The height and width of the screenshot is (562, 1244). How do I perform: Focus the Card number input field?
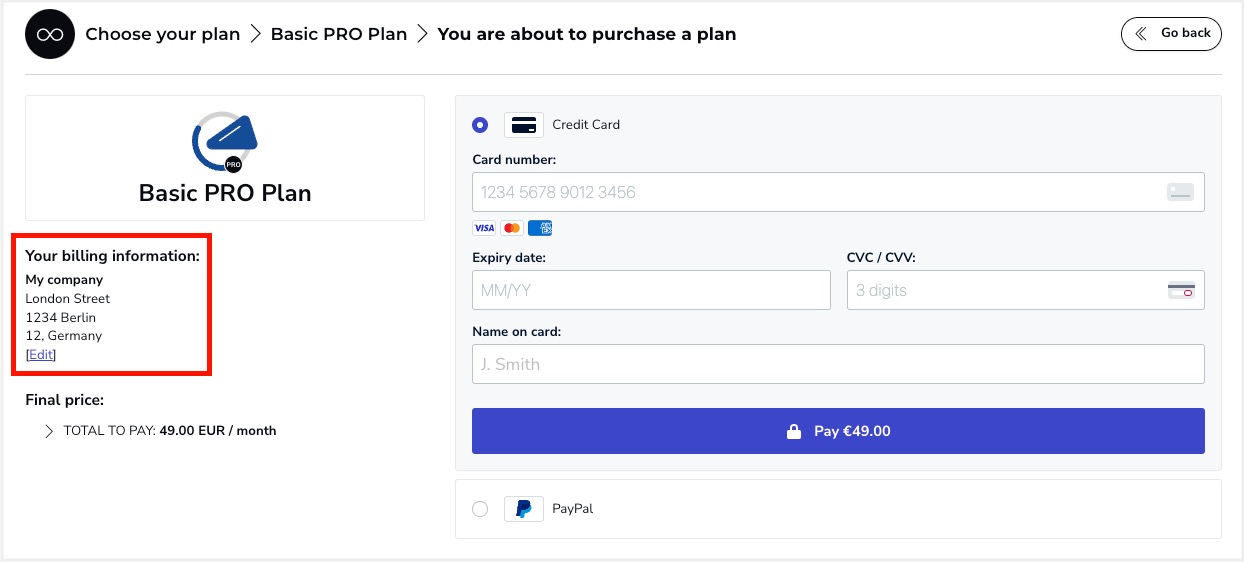tap(838, 192)
